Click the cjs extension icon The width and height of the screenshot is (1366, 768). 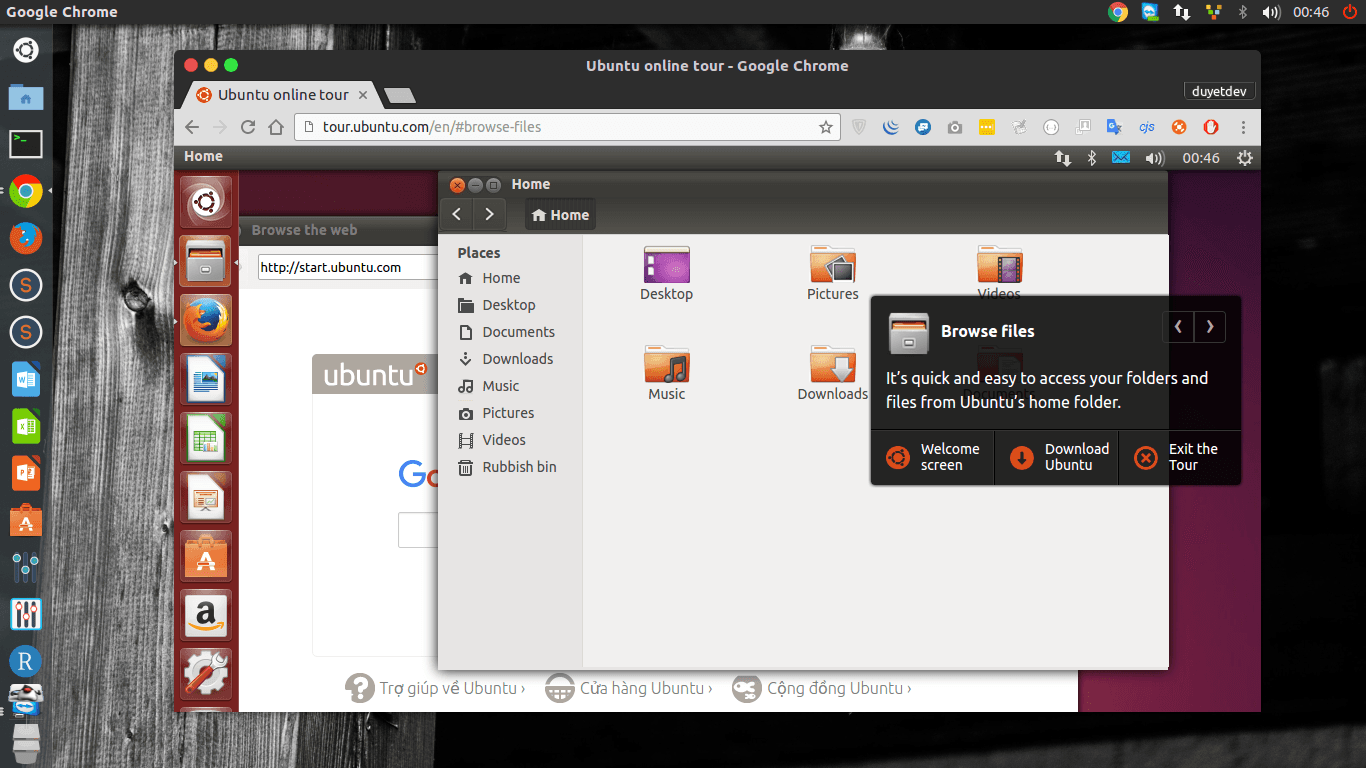pyautogui.click(x=1146, y=127)
